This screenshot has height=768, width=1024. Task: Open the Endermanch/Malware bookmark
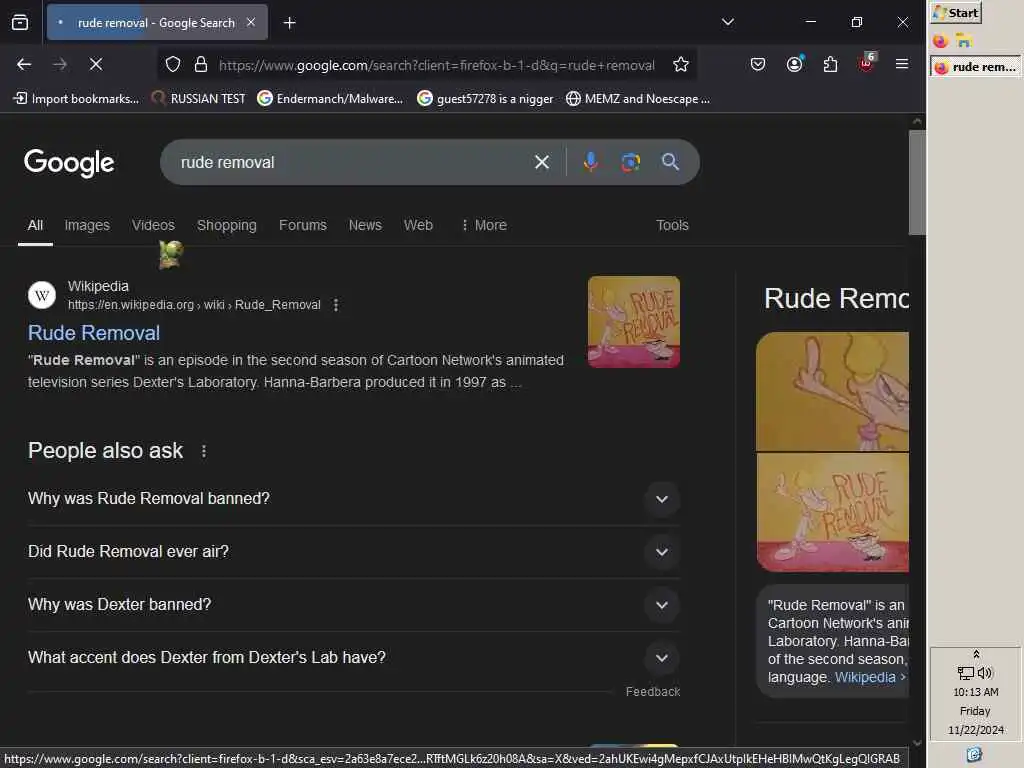click(x=330, y=99)
